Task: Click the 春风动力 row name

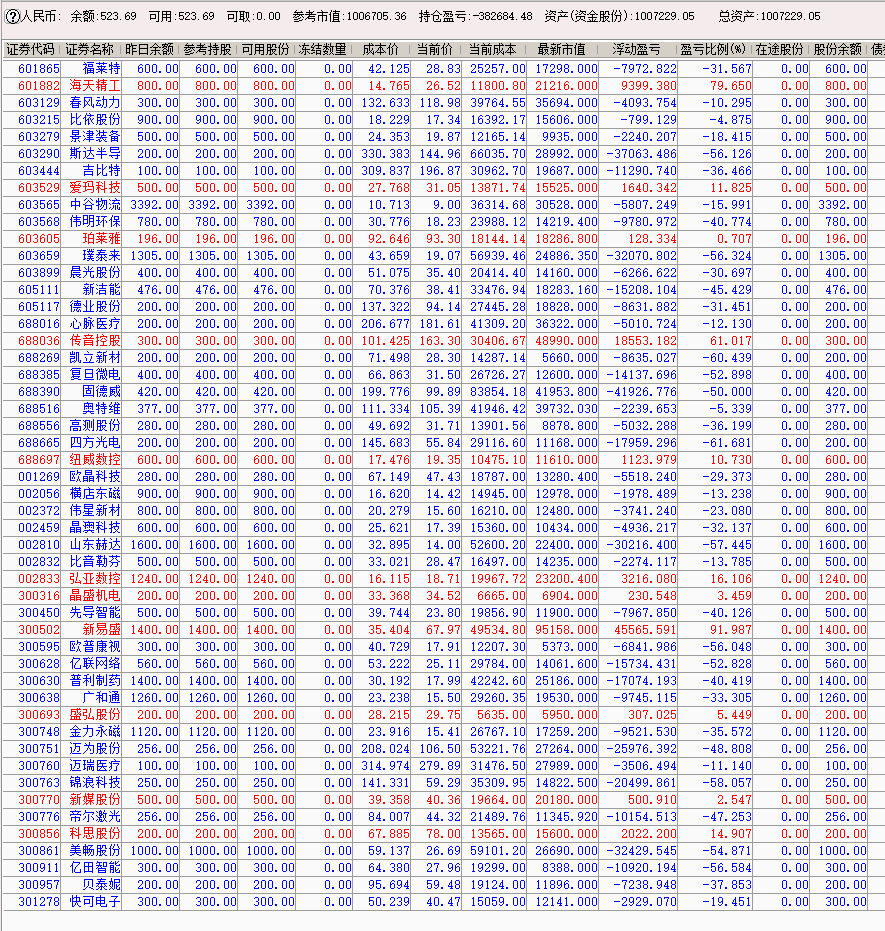Action: click(x=94, y=103)
